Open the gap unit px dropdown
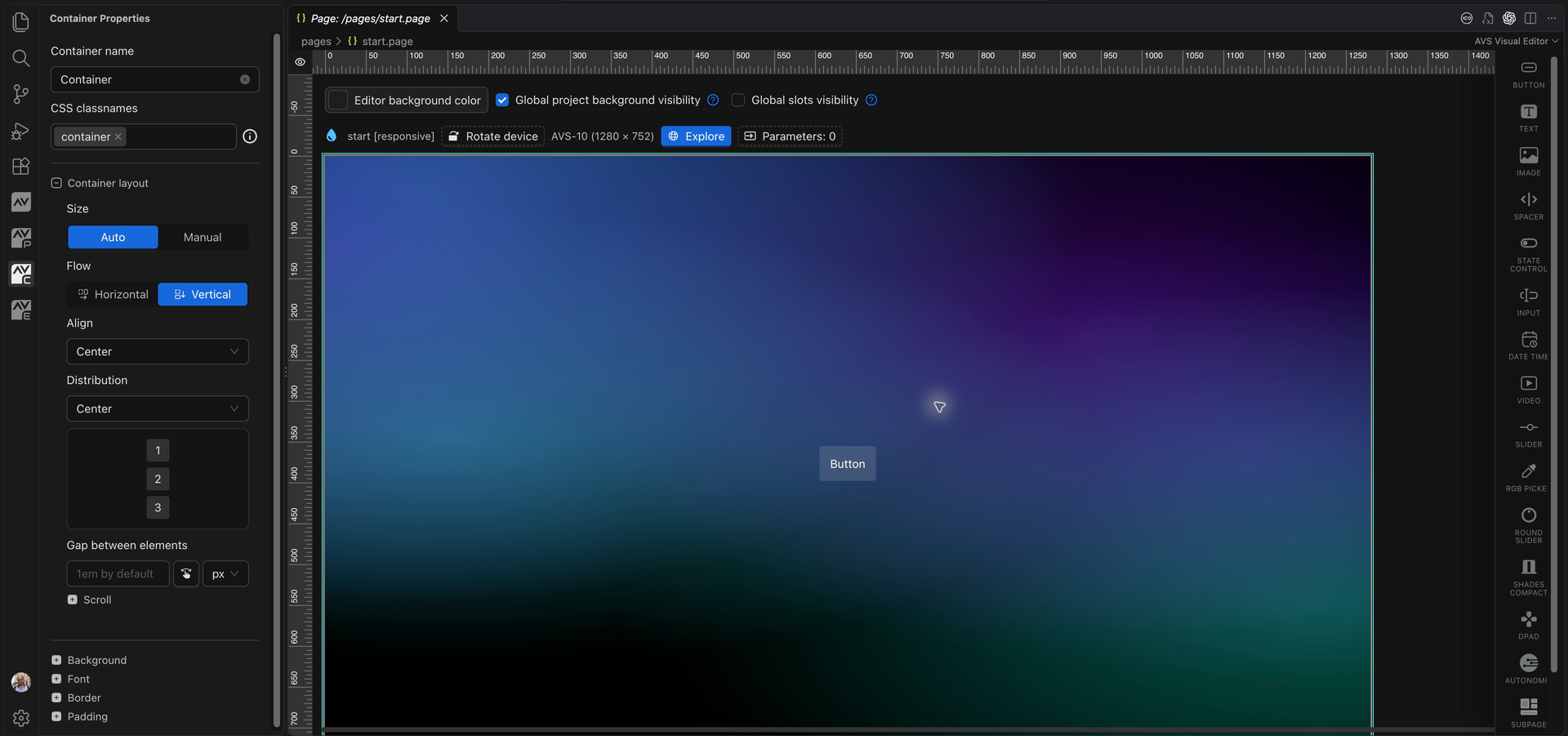Viewport: 1568px width, 736px height. pyautogui.click(x=225, y=573)
